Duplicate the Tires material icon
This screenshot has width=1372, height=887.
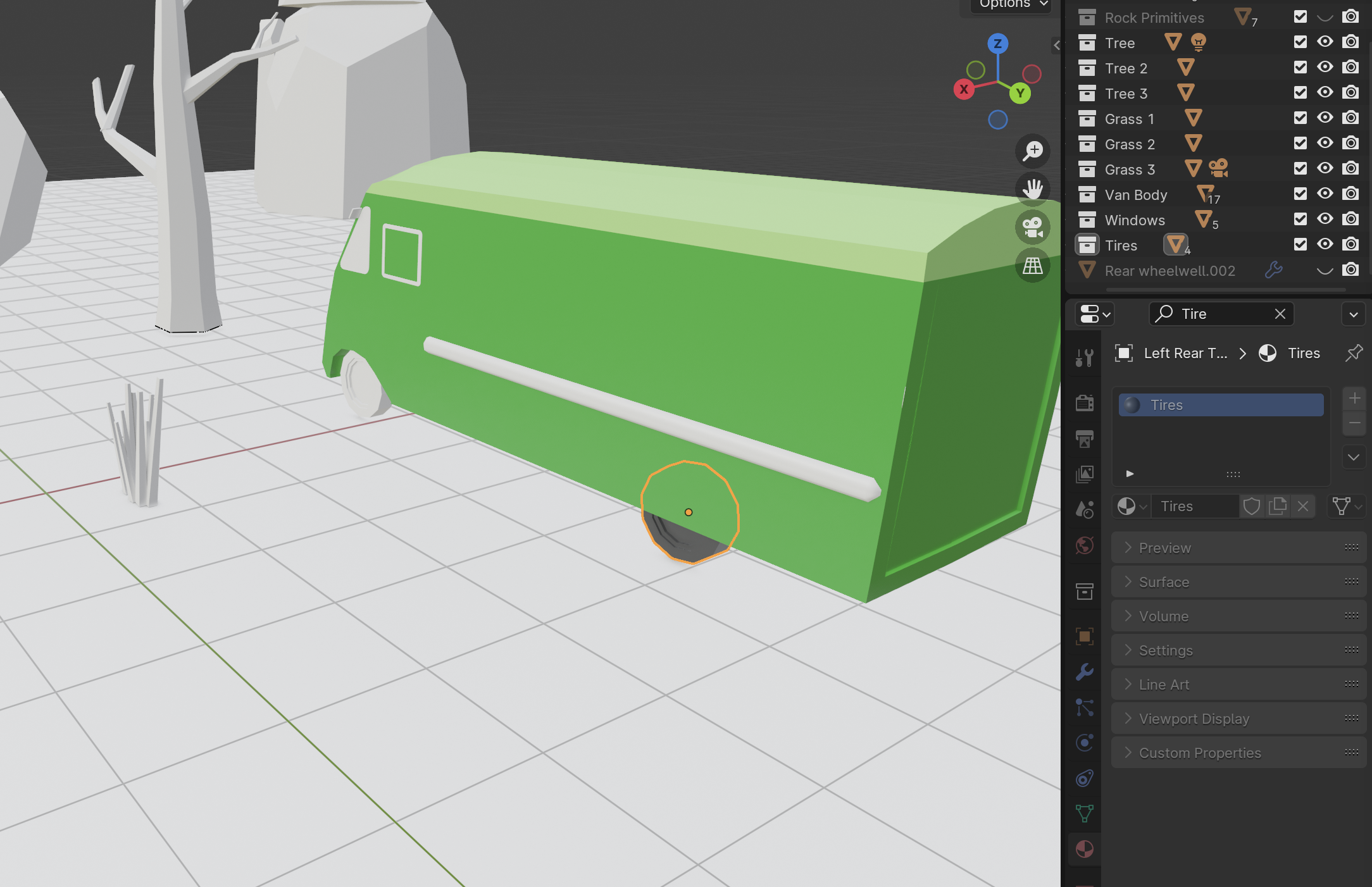(x=1278, y=506)
